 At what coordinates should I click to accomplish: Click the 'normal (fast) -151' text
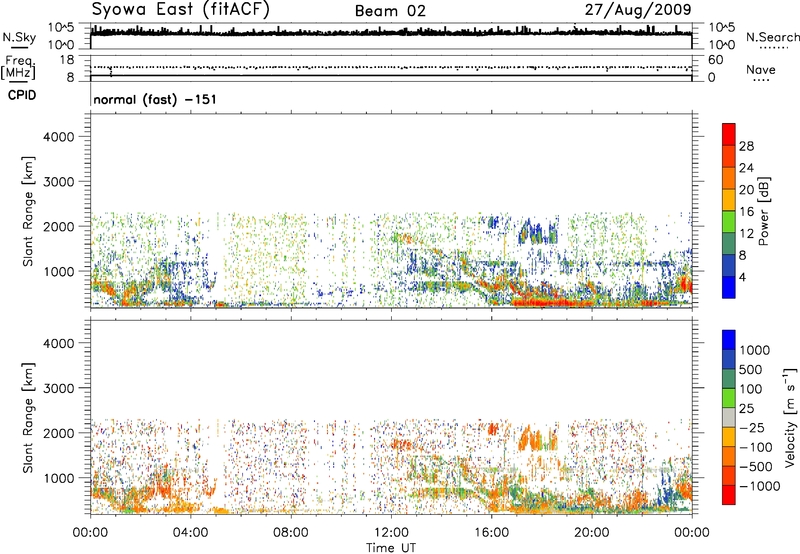[155, 99]
